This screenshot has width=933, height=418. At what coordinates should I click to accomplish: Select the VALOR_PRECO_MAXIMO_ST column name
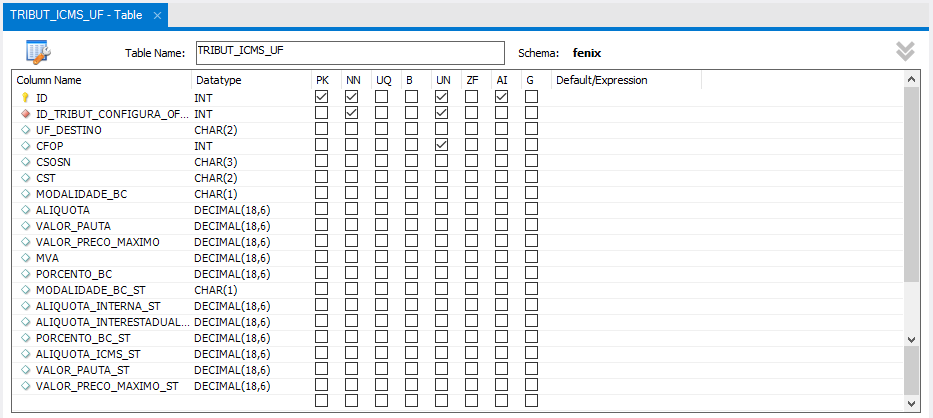[x=107, y=386]
